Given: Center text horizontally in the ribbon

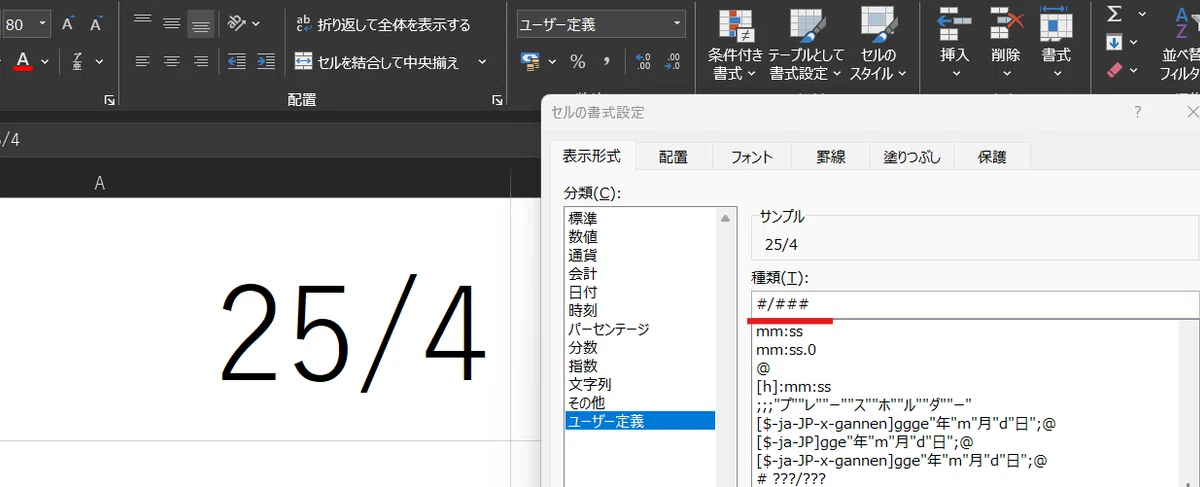Looking at the screenshot, I should (x=172, y=62).
